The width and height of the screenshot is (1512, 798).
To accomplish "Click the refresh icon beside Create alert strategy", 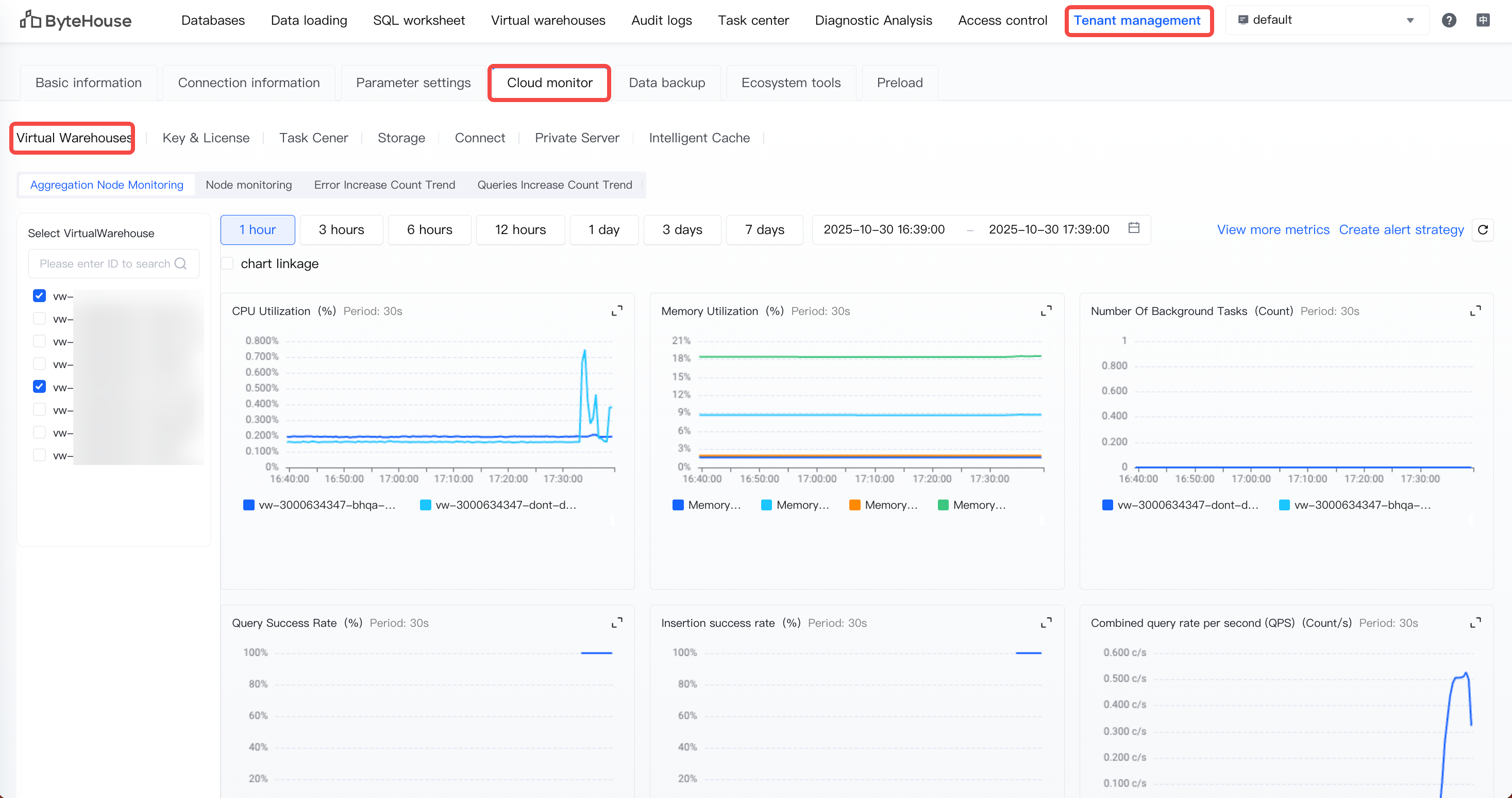I will click(1482, 229).
